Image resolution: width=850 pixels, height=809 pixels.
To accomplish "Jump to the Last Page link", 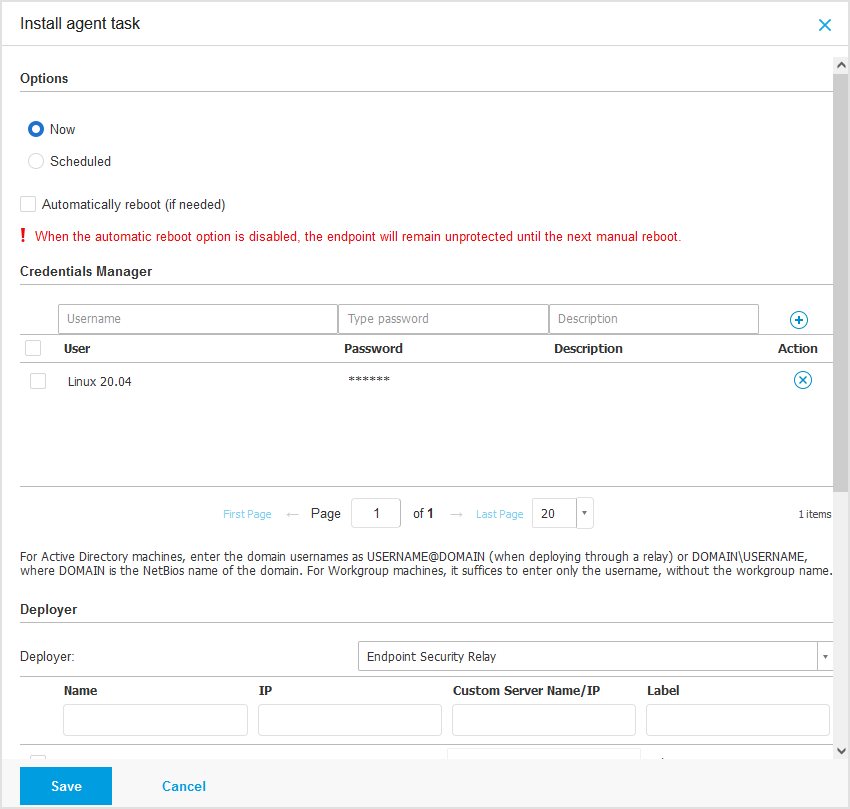I will [x=499, y=514].
